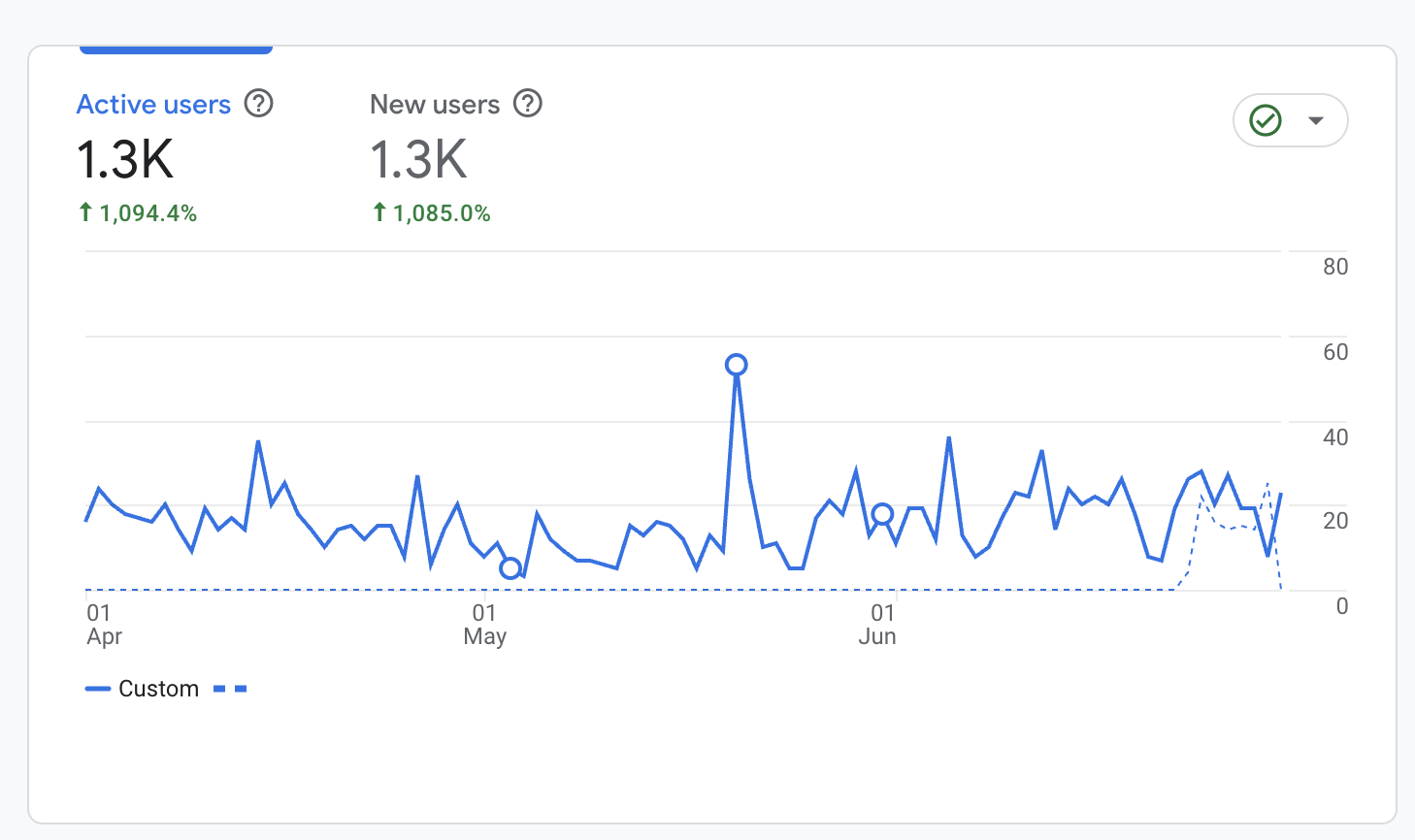This screenshot has height=840, width=1415.
Task: Open the Active users help tooltip
Action: (258, 104)
